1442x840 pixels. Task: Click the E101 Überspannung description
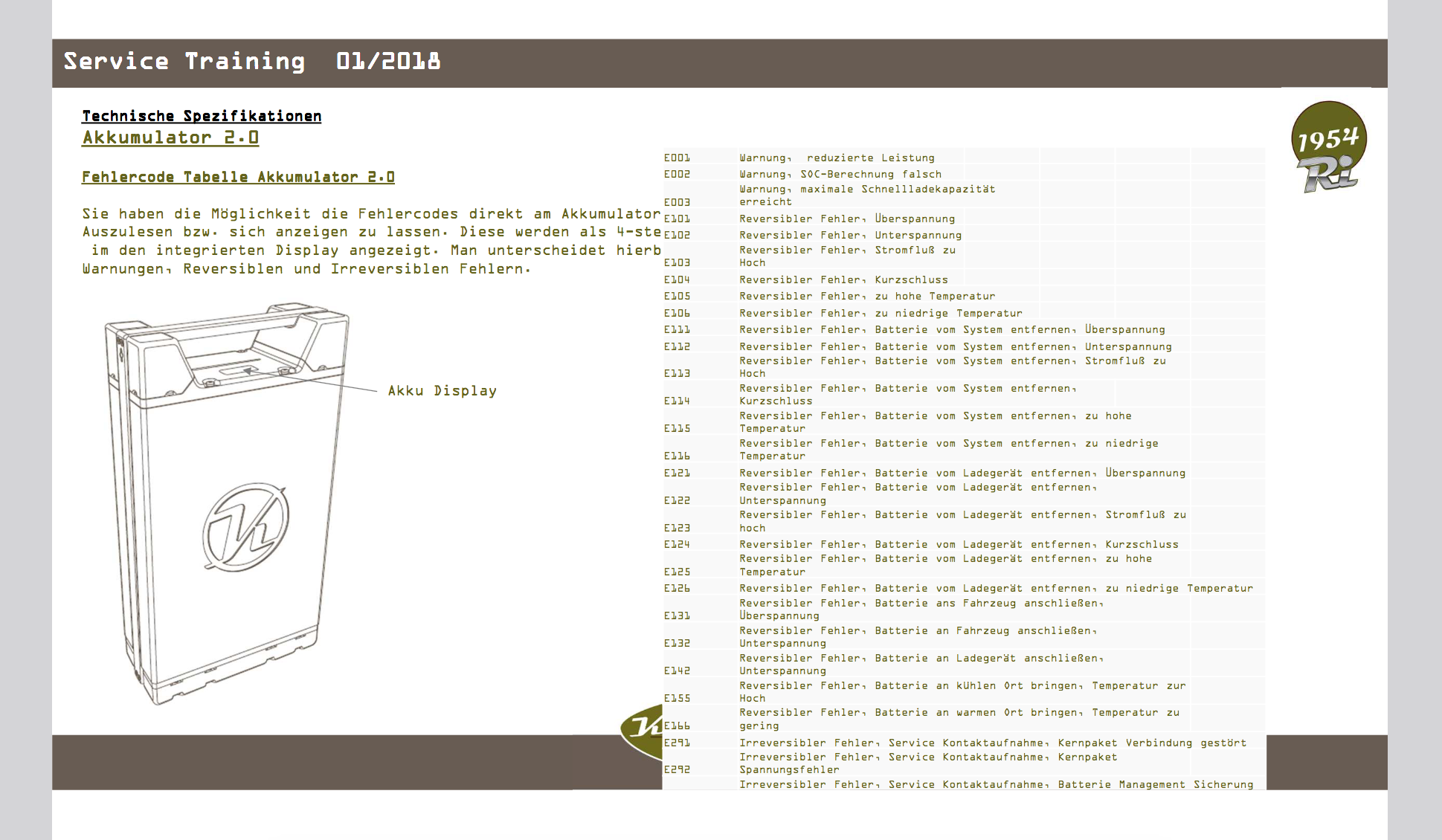846,219
